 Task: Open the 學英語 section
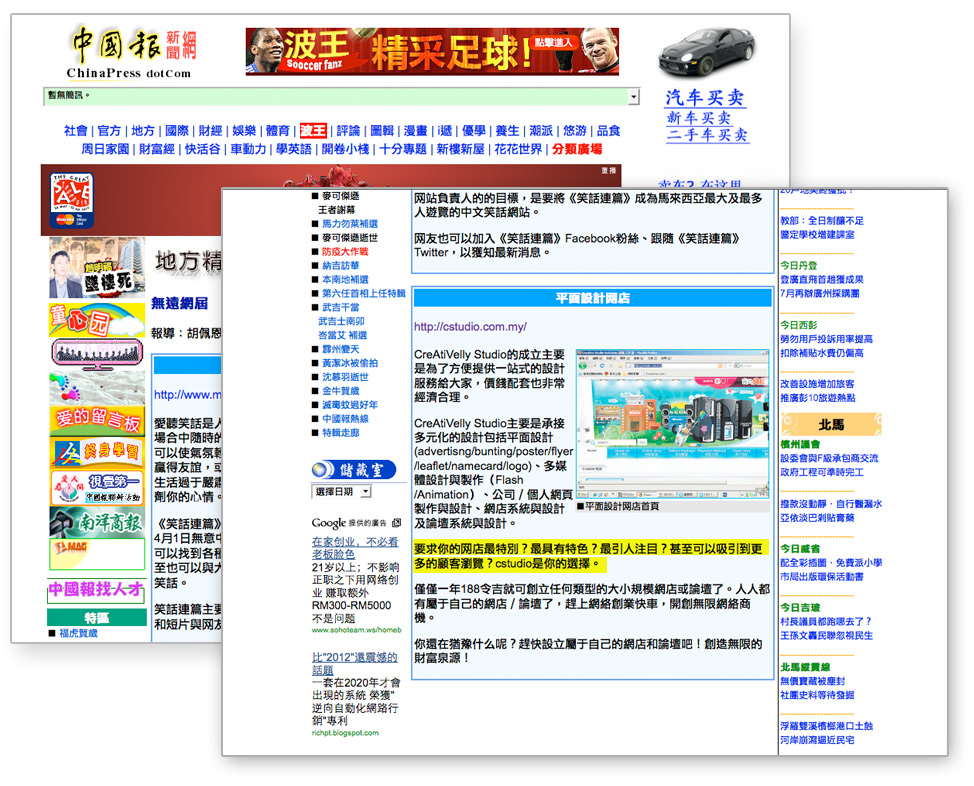click(x=294, y=149)
